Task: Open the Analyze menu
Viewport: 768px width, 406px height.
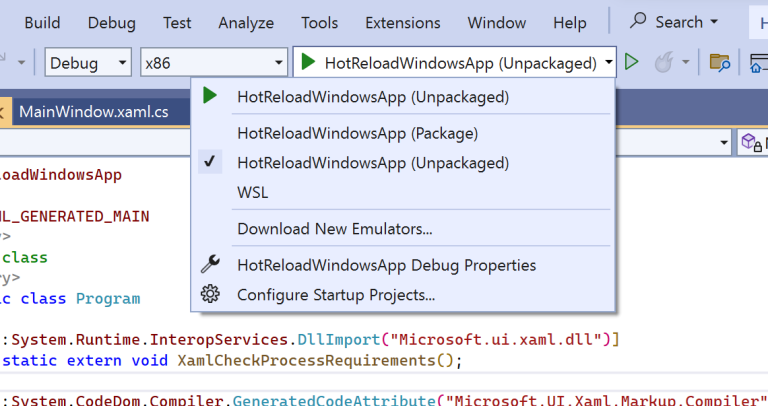Action: click(246, 22)
